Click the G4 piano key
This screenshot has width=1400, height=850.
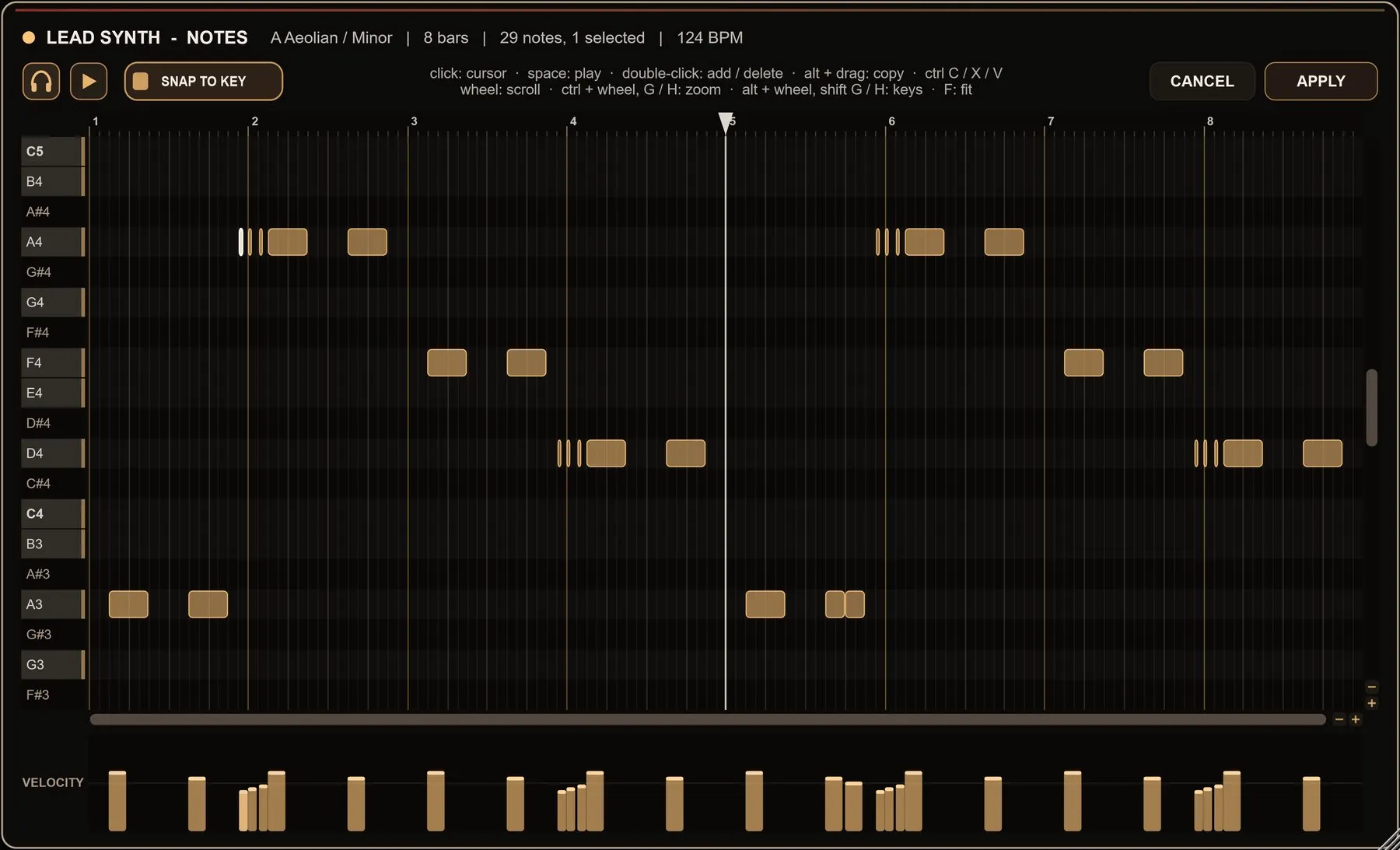click(53, 302)
